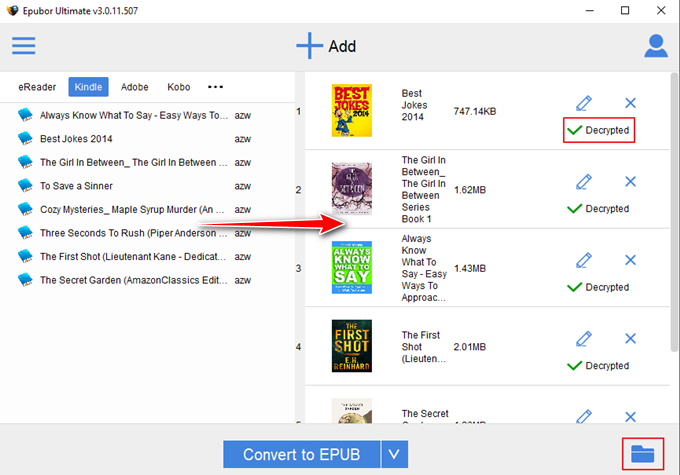Show more sources via three dots
Viewport: 680px width, 475px height.
(215, 87)
